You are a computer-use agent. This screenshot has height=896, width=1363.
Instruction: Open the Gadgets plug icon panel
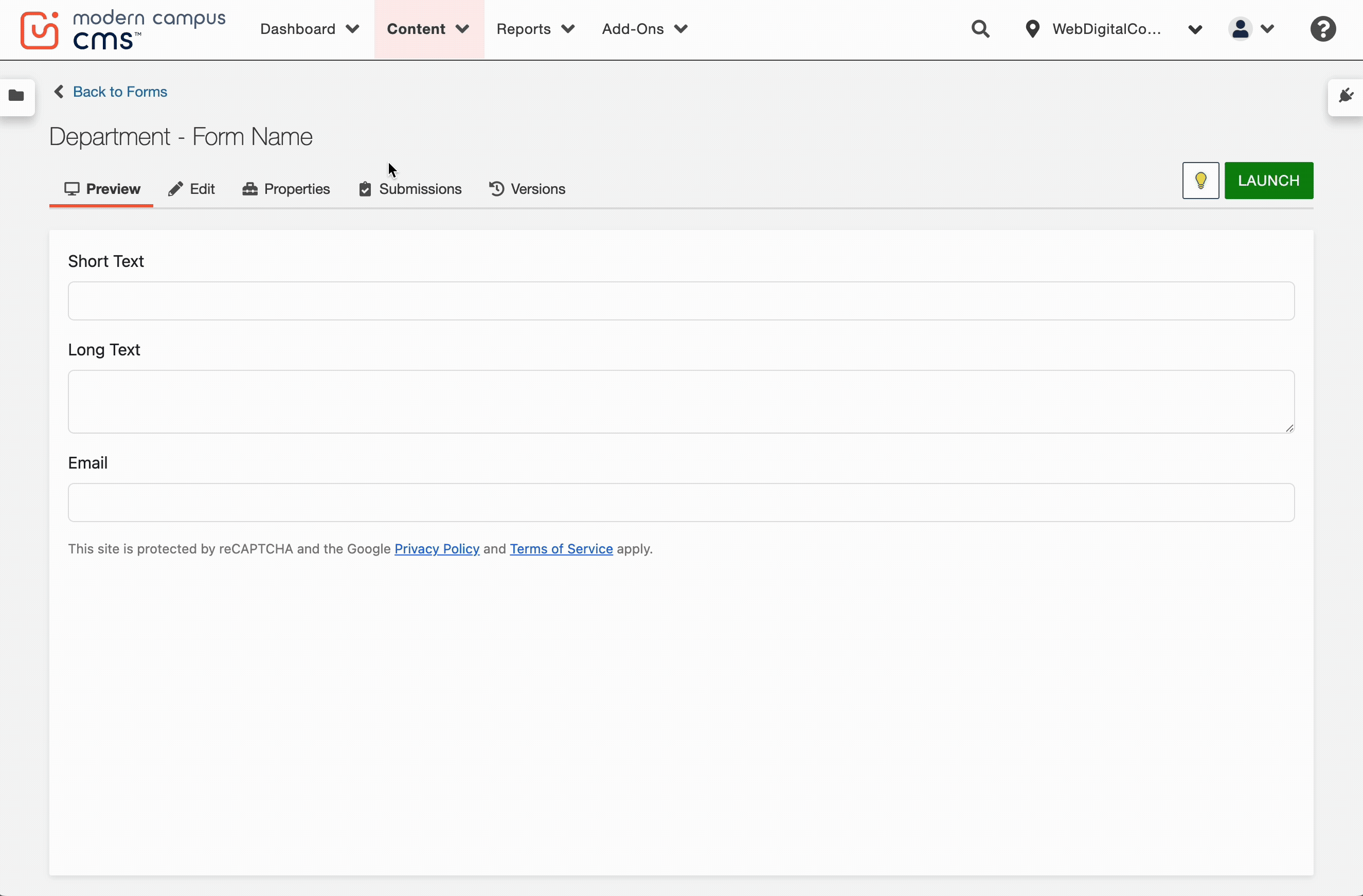click(1346, 96)
